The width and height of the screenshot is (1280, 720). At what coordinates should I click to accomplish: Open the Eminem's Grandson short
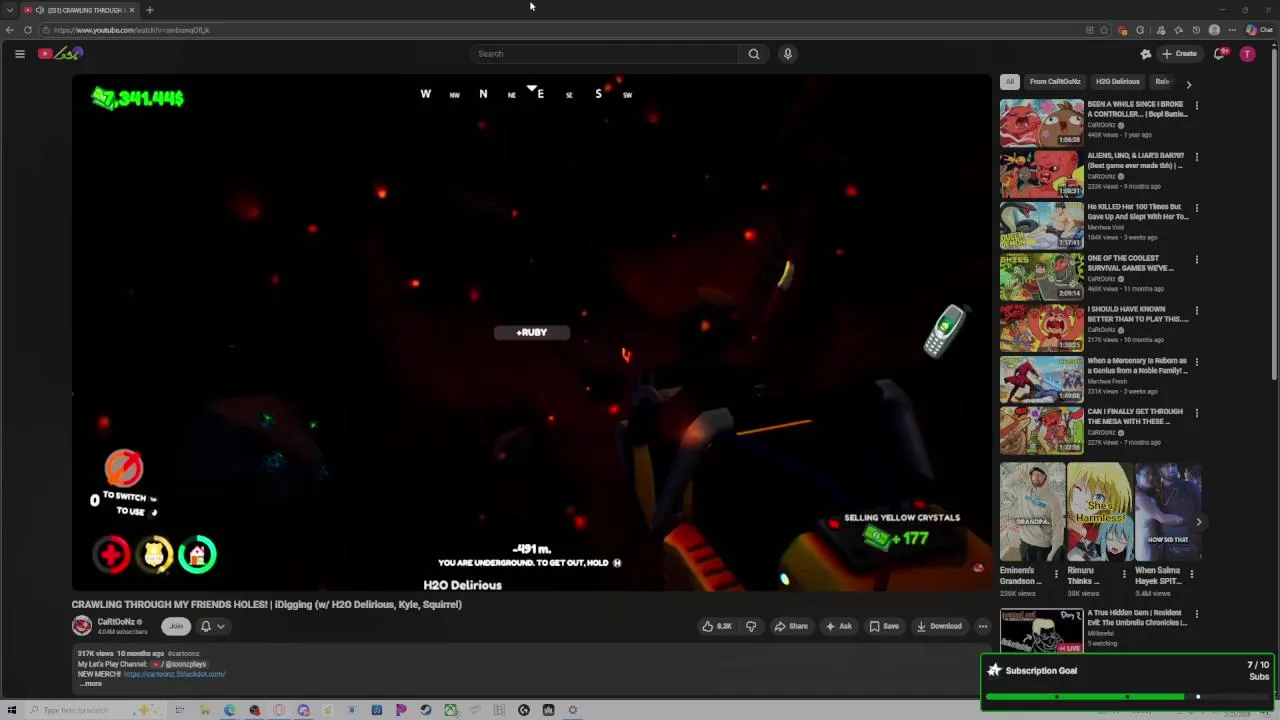pyautogui.click(x=1032, y=512)
